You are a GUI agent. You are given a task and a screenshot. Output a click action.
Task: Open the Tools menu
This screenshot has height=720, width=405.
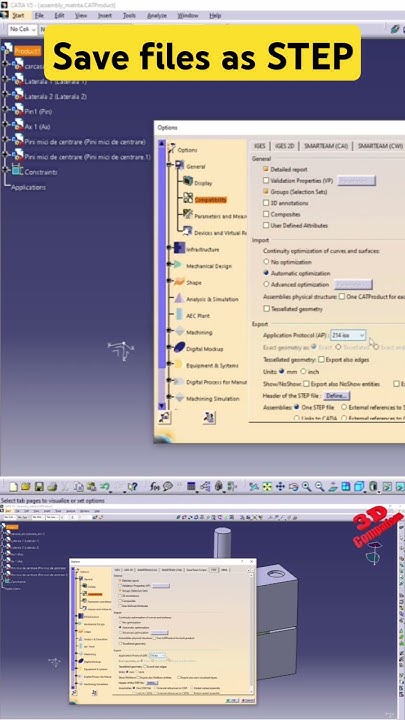129,15
